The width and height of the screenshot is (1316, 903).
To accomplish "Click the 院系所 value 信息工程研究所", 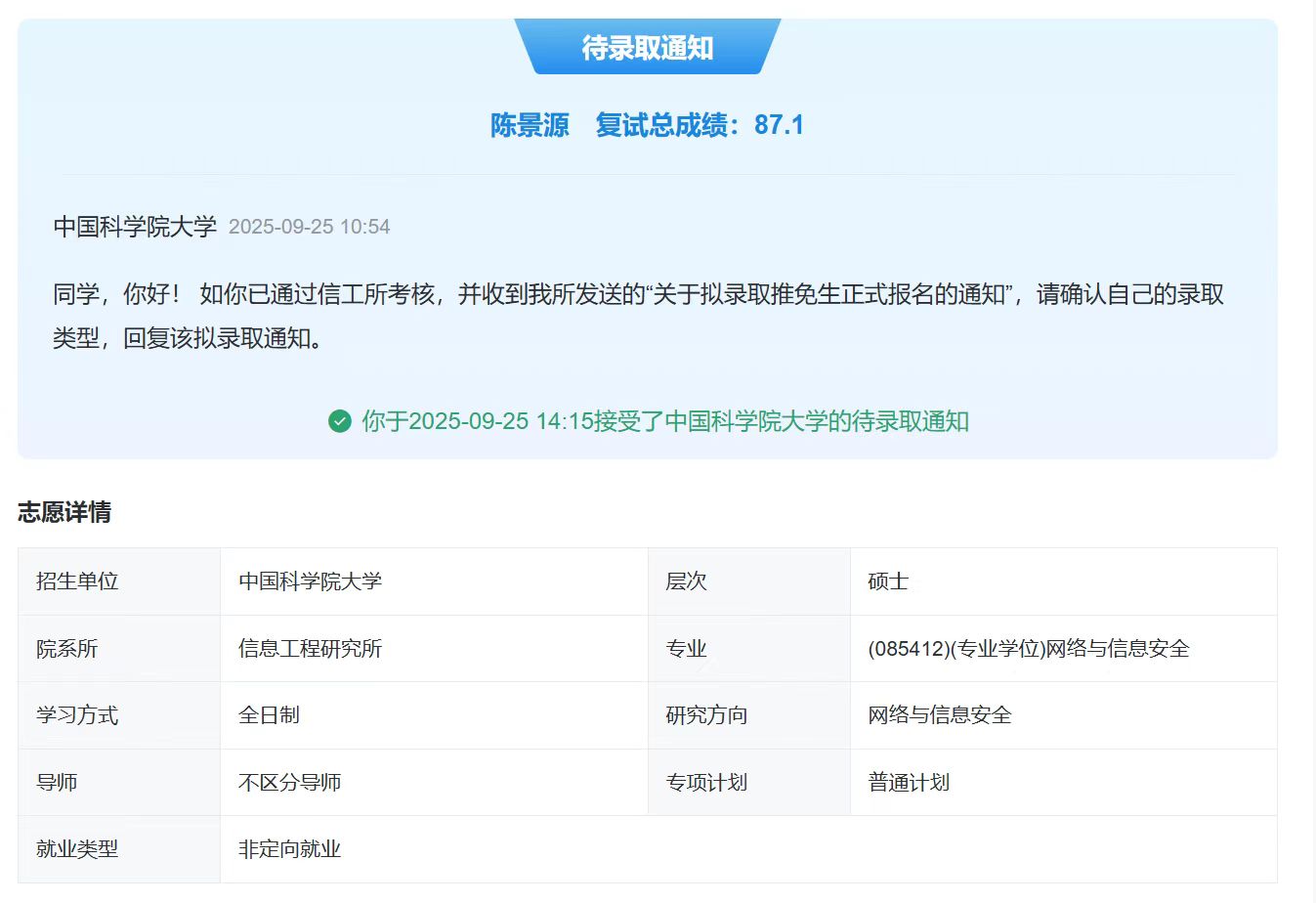I will click(x=310, y=649).
